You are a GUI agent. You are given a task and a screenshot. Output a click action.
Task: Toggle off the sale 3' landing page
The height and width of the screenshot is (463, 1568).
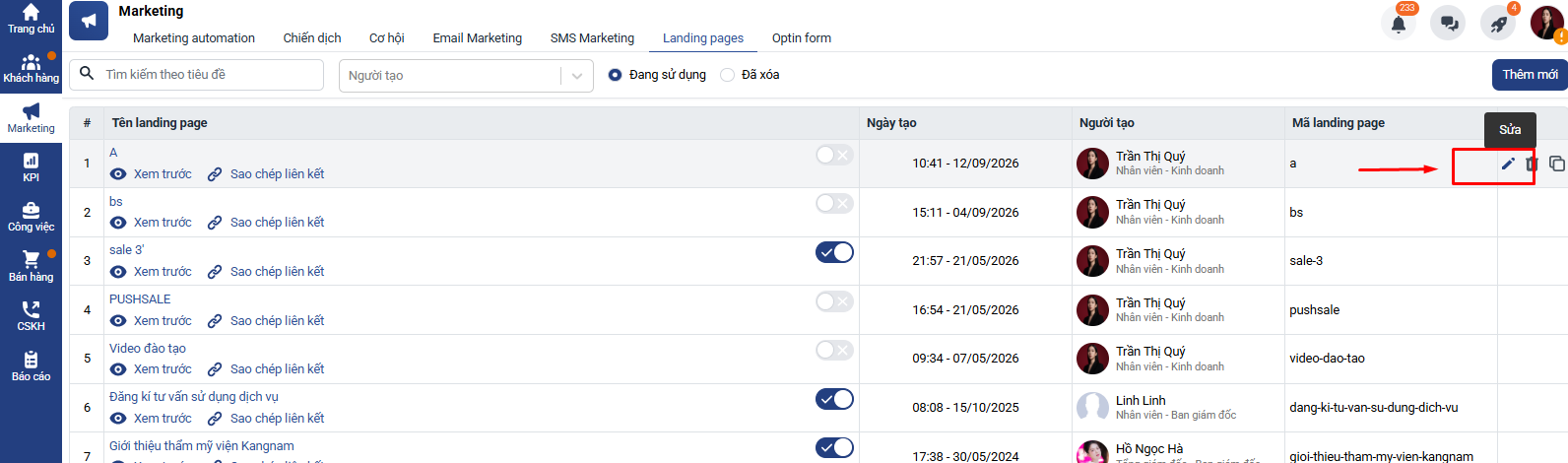click(x=834, y=252)
